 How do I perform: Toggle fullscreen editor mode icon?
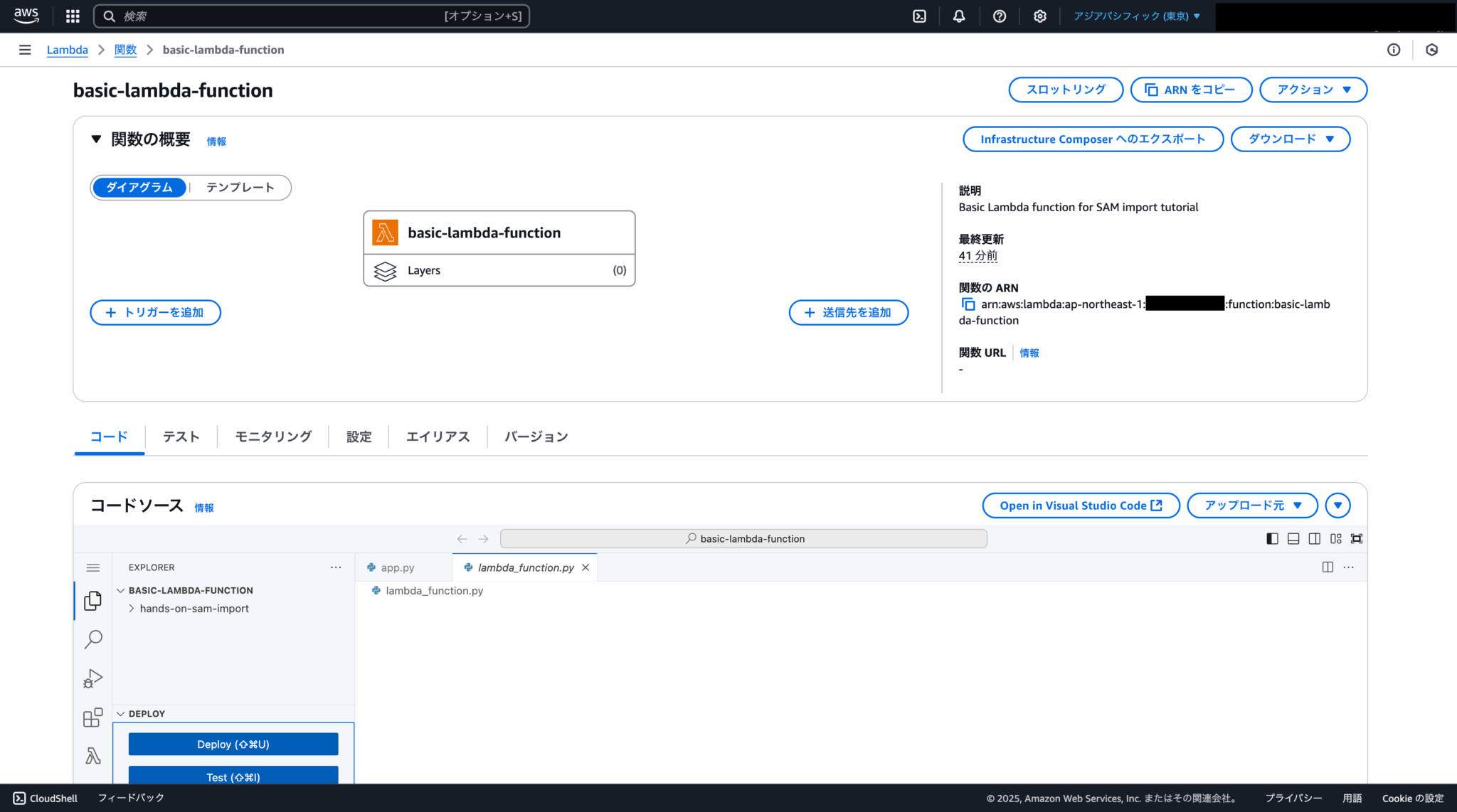(x=1357, y=539)
